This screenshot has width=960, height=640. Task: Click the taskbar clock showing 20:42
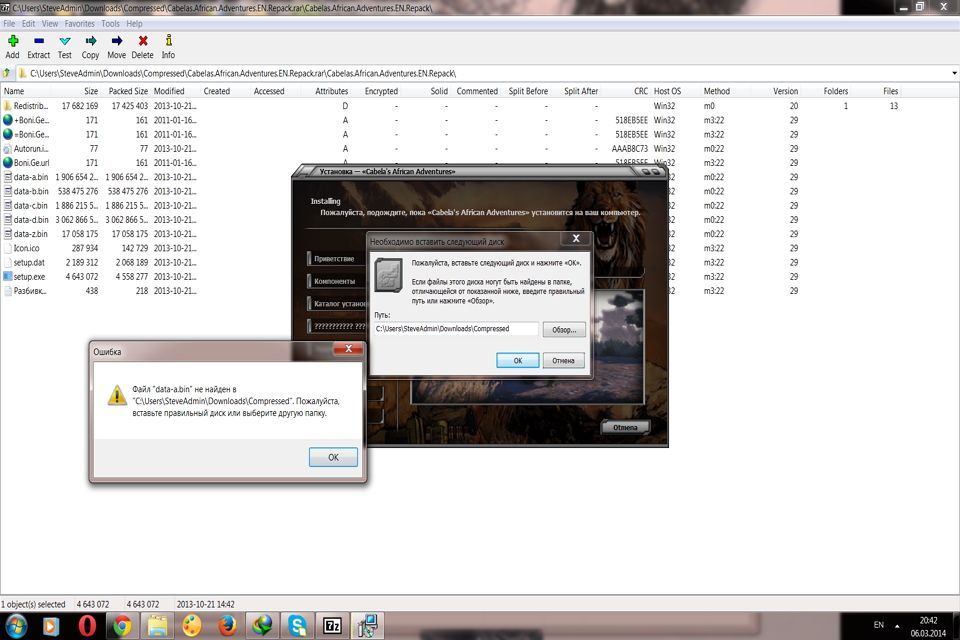928,627
